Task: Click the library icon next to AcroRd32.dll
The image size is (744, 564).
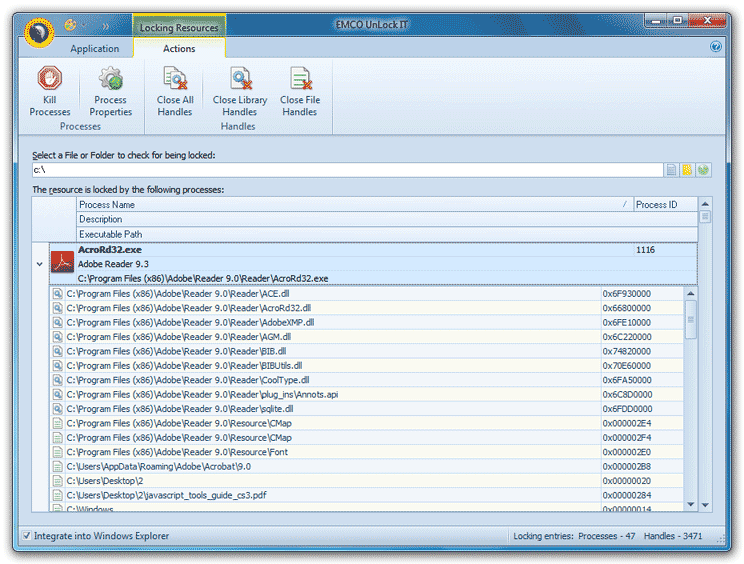Action: click(57, 308)
